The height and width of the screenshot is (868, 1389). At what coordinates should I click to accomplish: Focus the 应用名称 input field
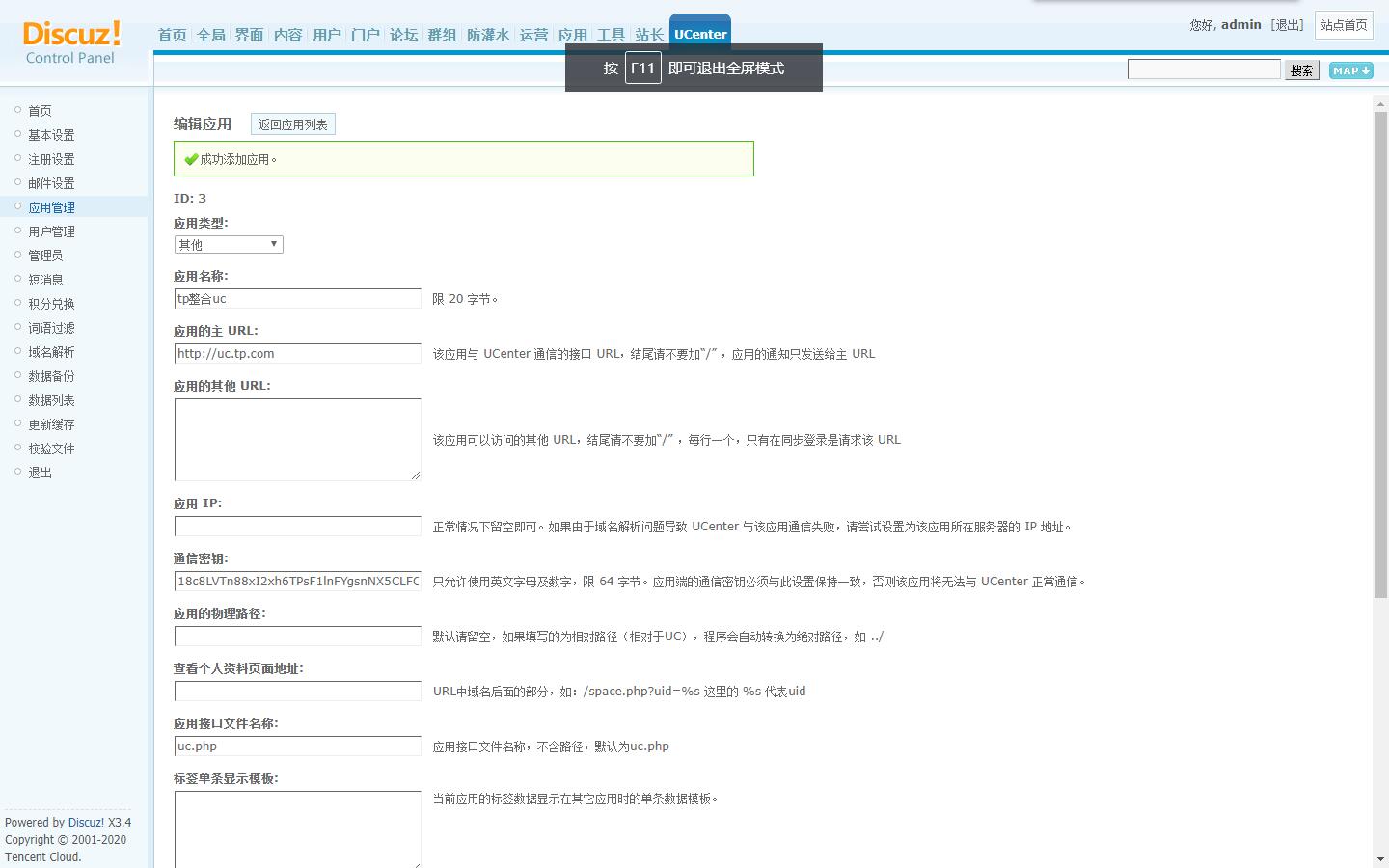(297, 298)
